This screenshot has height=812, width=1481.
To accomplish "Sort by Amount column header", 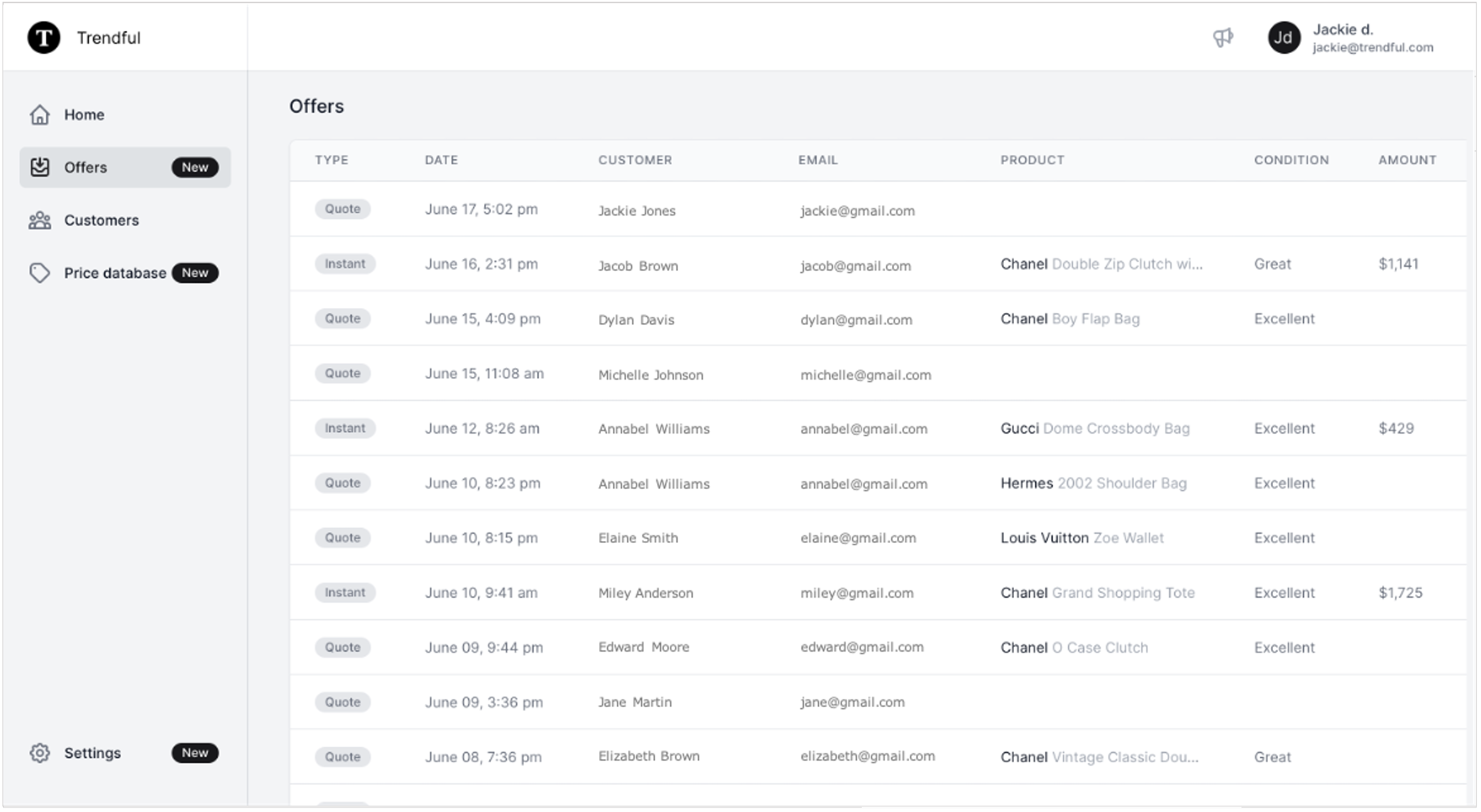I will 1407,160.
